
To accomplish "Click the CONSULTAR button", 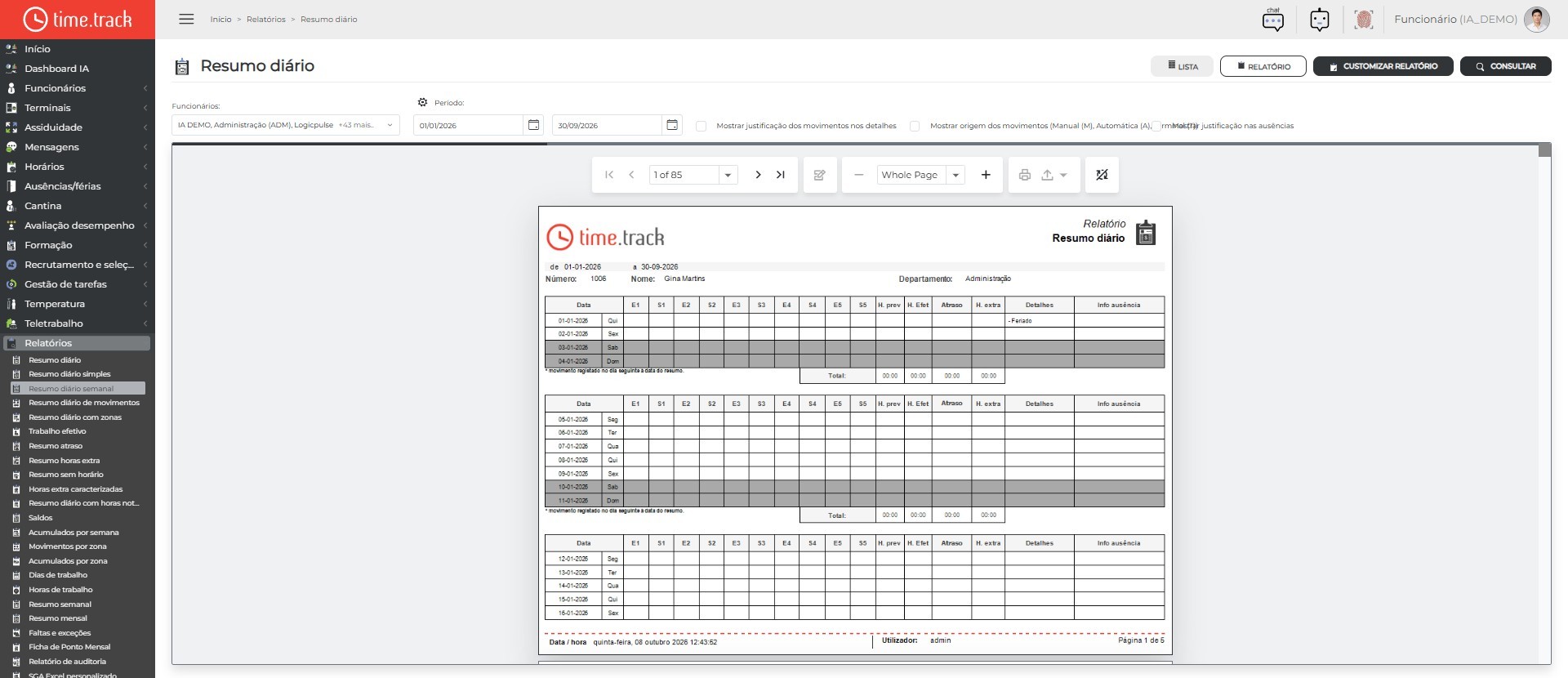I will (x=1506, y=66).
